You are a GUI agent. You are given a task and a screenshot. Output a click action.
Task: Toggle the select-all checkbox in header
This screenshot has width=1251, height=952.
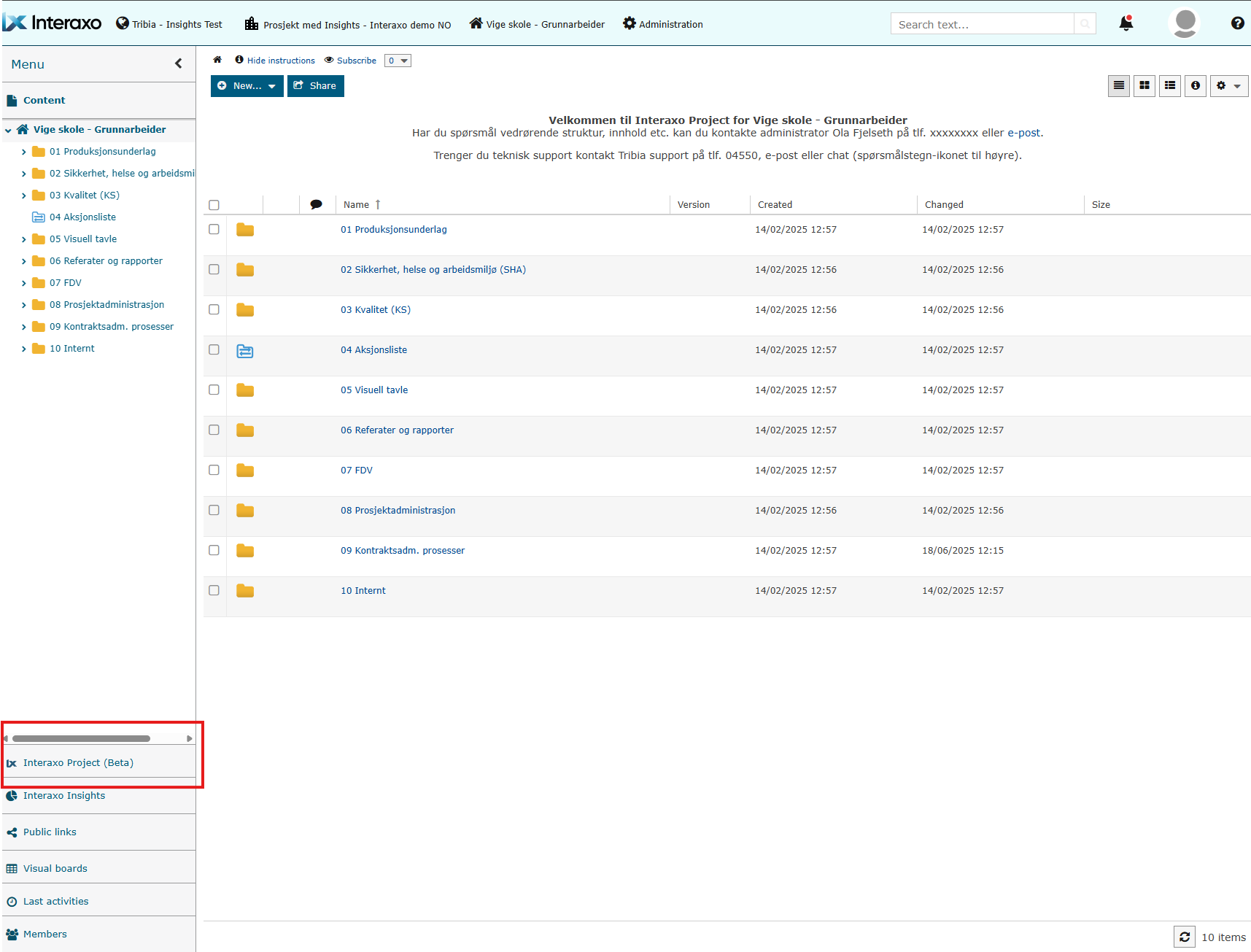(214, 205)
